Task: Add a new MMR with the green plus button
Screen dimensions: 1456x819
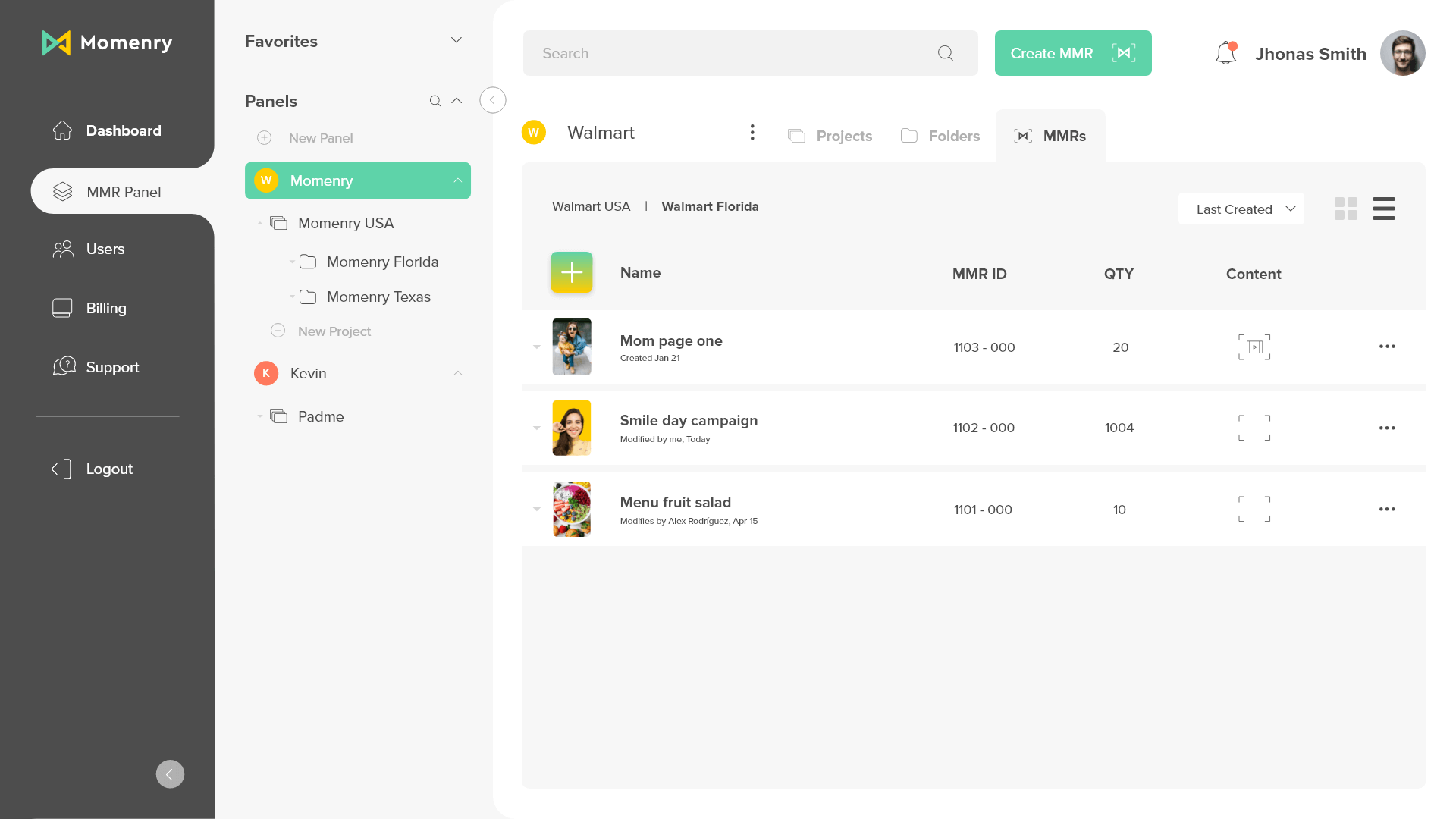Action: [x=572, y=272]
